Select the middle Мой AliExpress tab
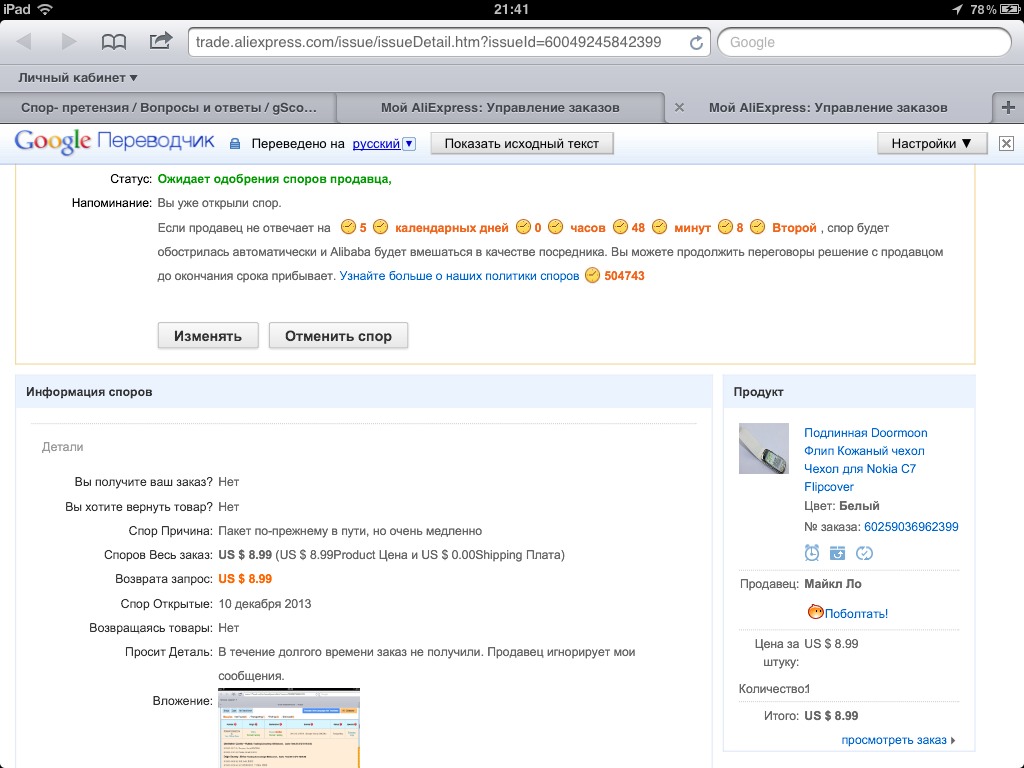The height and width of the screenshot is (768, 1024). pos(500,108)
